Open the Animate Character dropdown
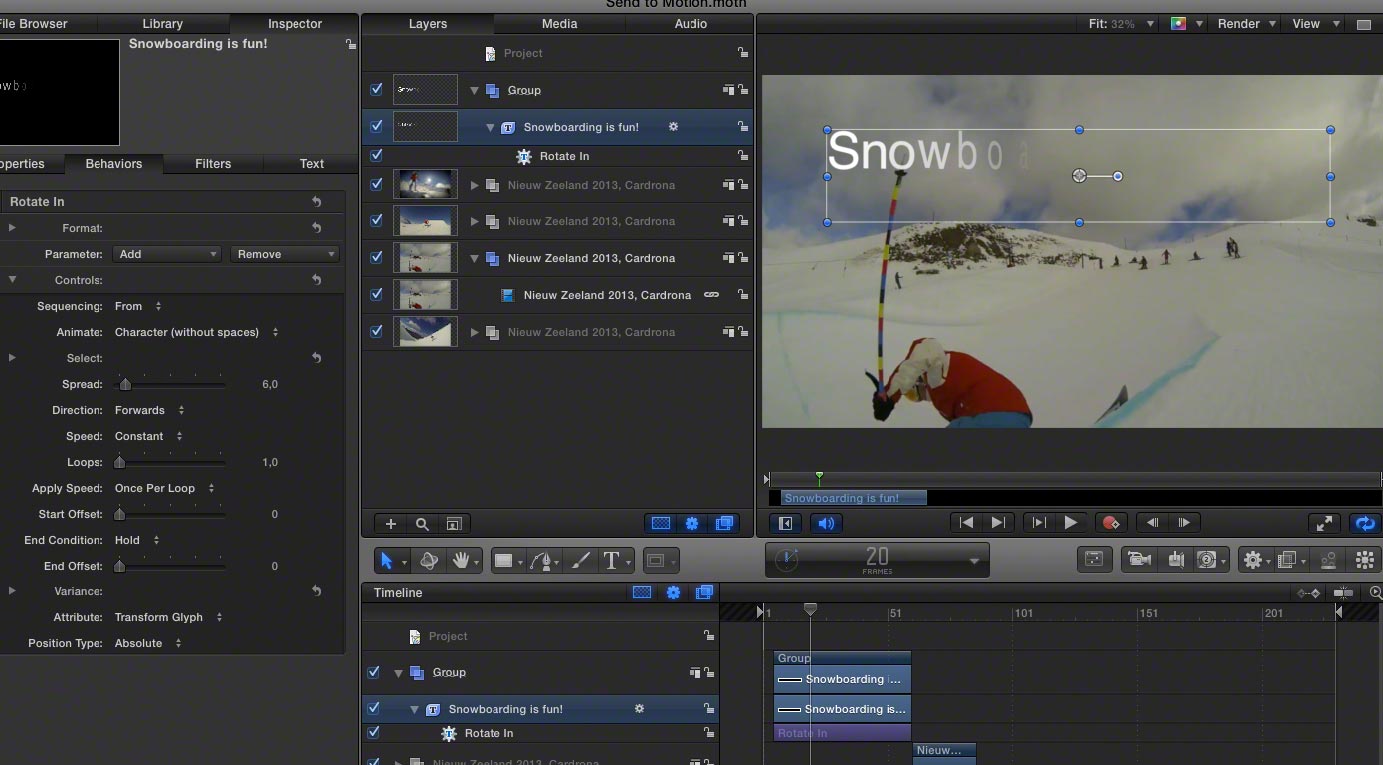 196,332
